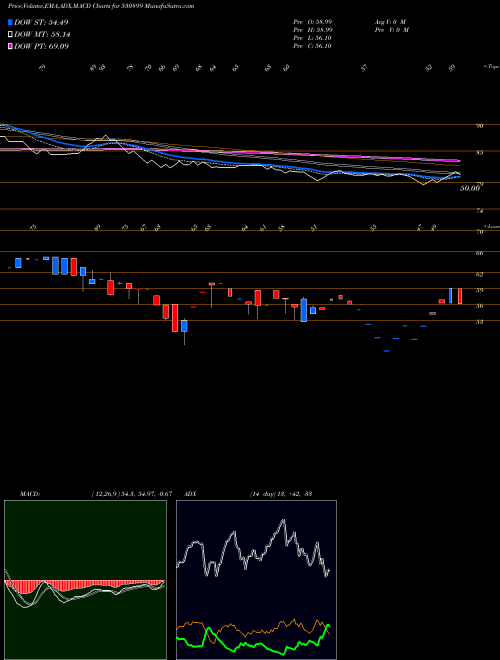Click the 90 axis label on right

480,125
